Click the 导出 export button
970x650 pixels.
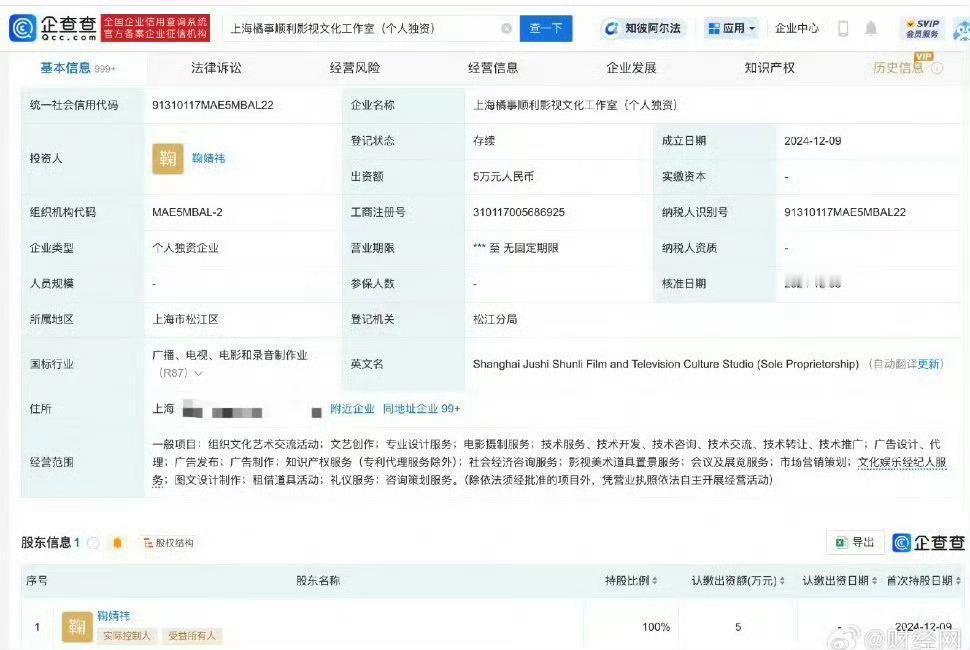click(855, 542)
